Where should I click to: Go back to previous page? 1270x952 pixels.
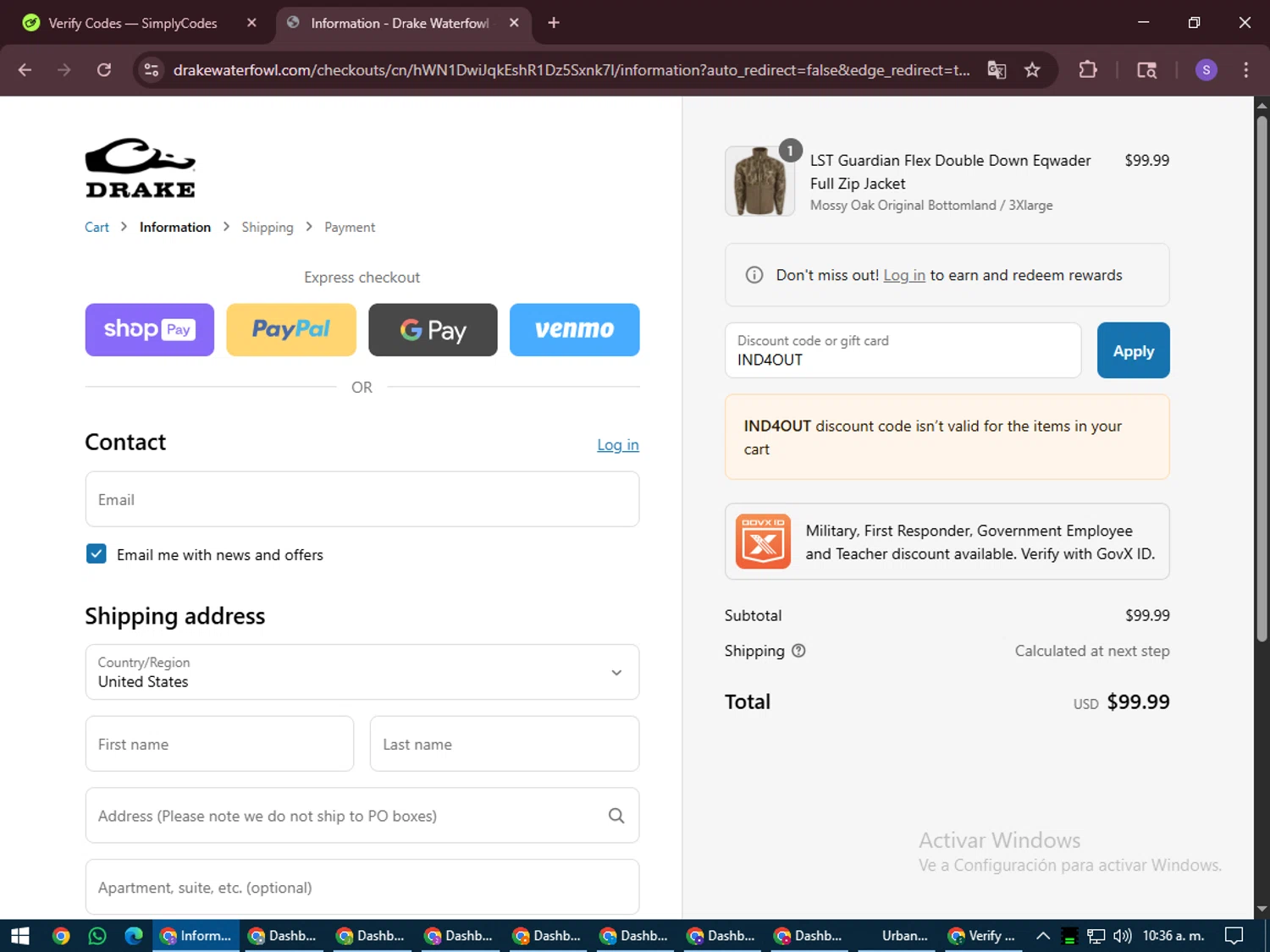click(25, 70)
